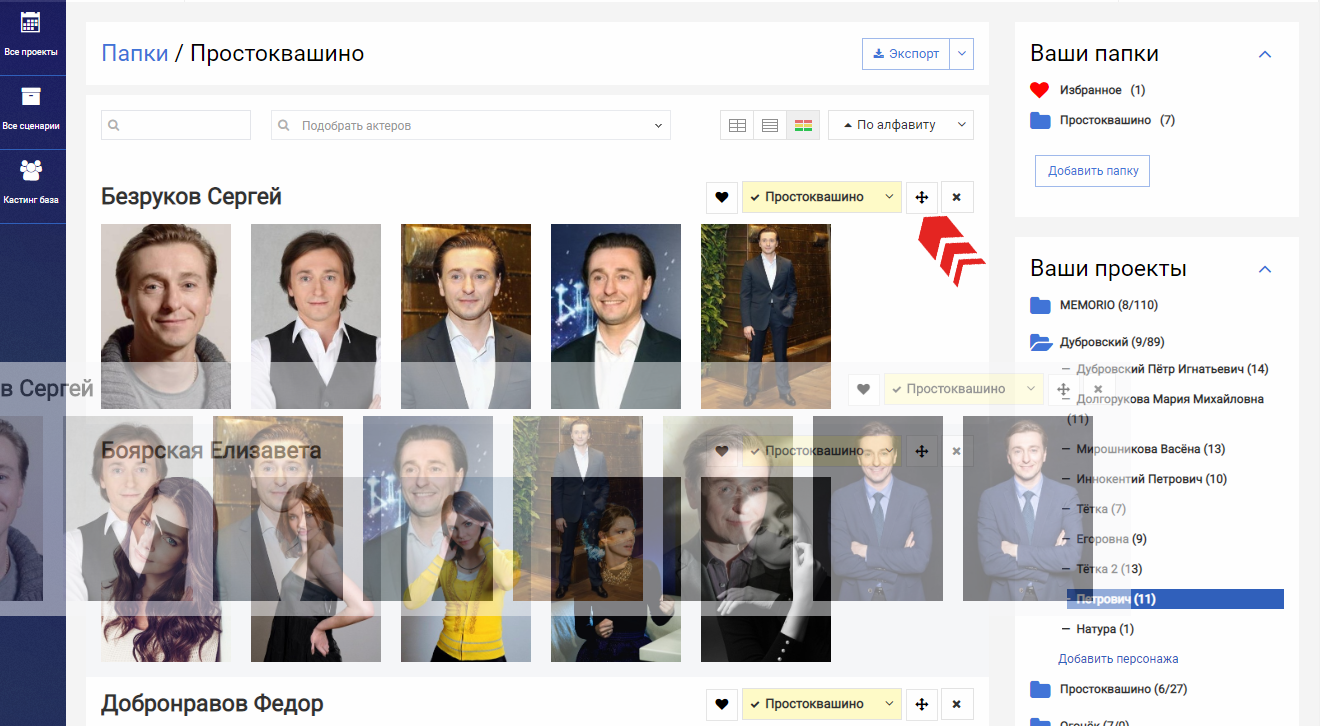The image size is (1320, 726).
Task: Open the Экспорт dropdown arrow
Action: (962, 54)
